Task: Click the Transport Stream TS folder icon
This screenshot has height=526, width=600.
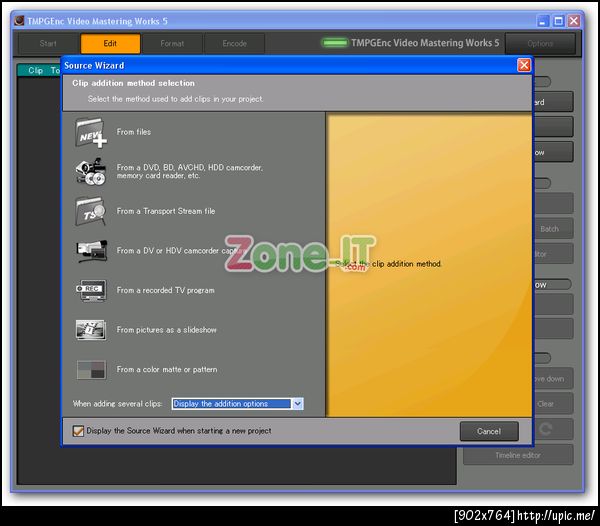Action: tap(91, 211)
